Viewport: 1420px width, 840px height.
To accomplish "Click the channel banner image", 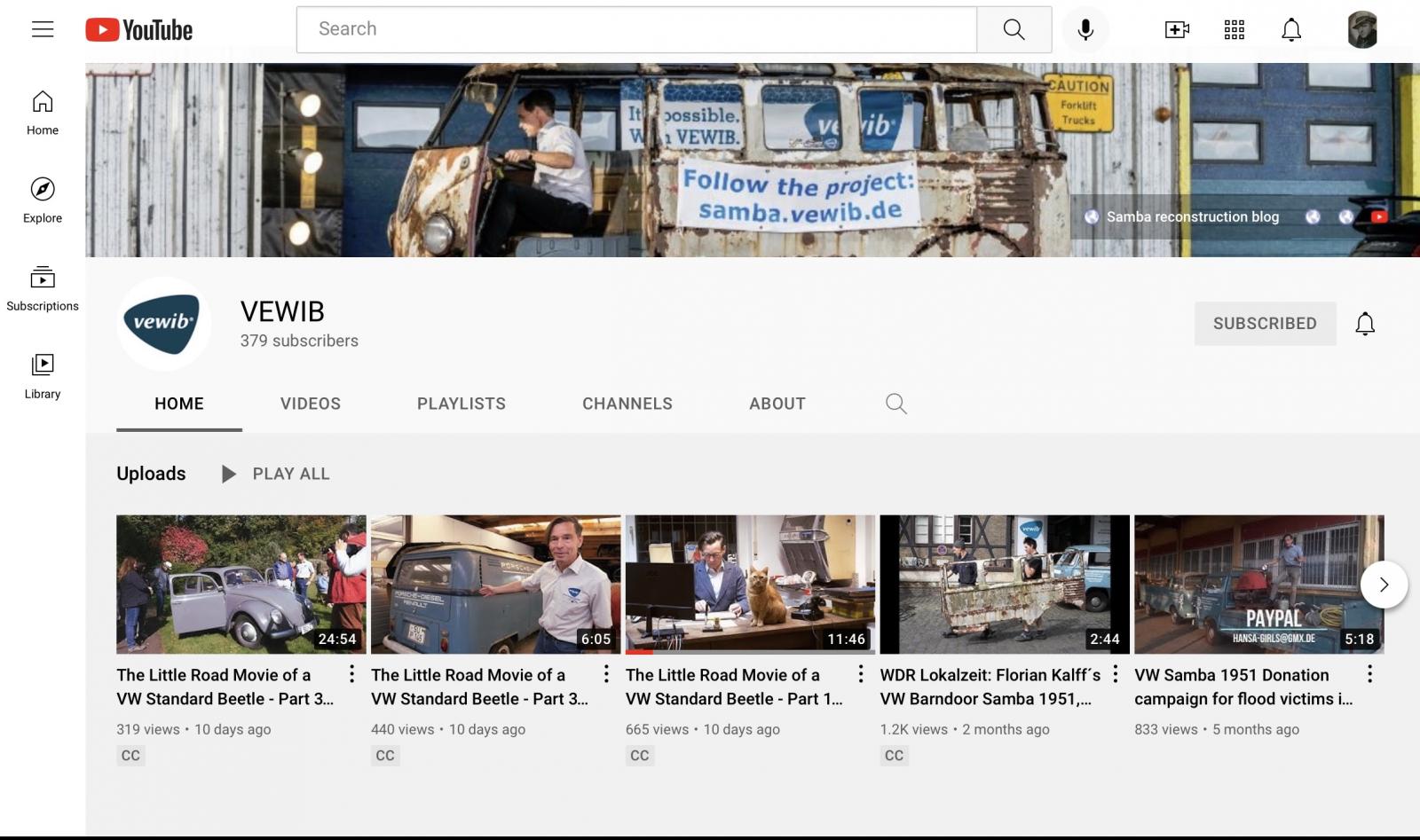I will pos(753,160).
